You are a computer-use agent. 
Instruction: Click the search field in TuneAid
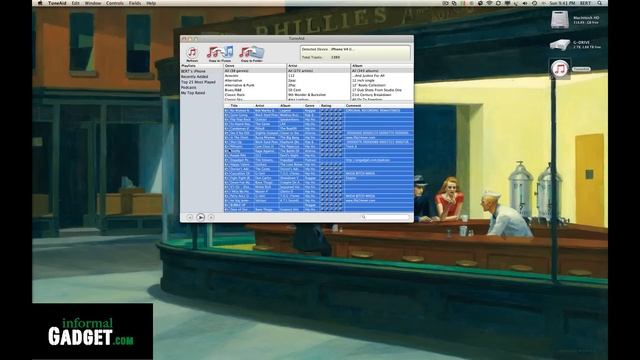click(x=385, y=217)
